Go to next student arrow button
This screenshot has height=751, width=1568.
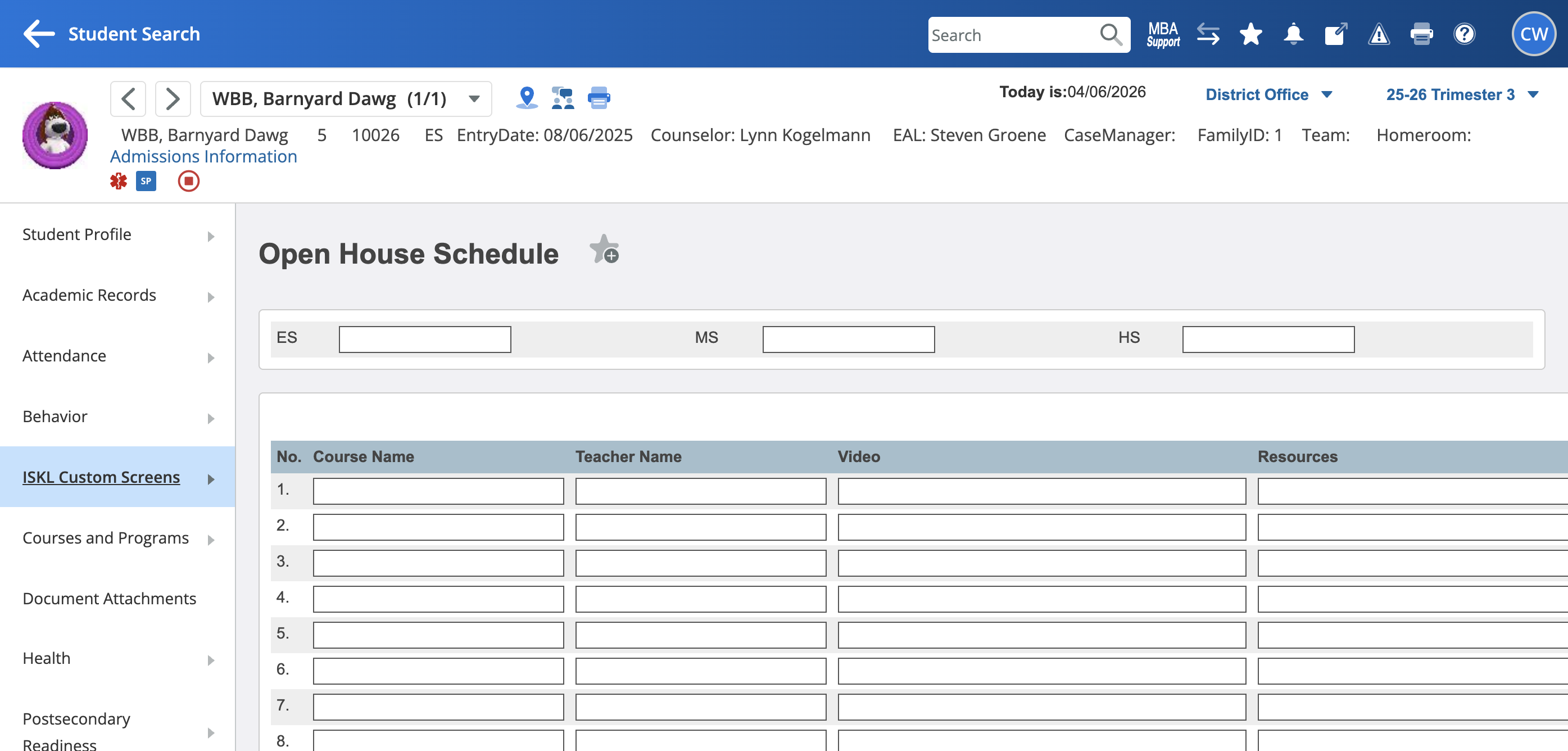pos(173,98)
